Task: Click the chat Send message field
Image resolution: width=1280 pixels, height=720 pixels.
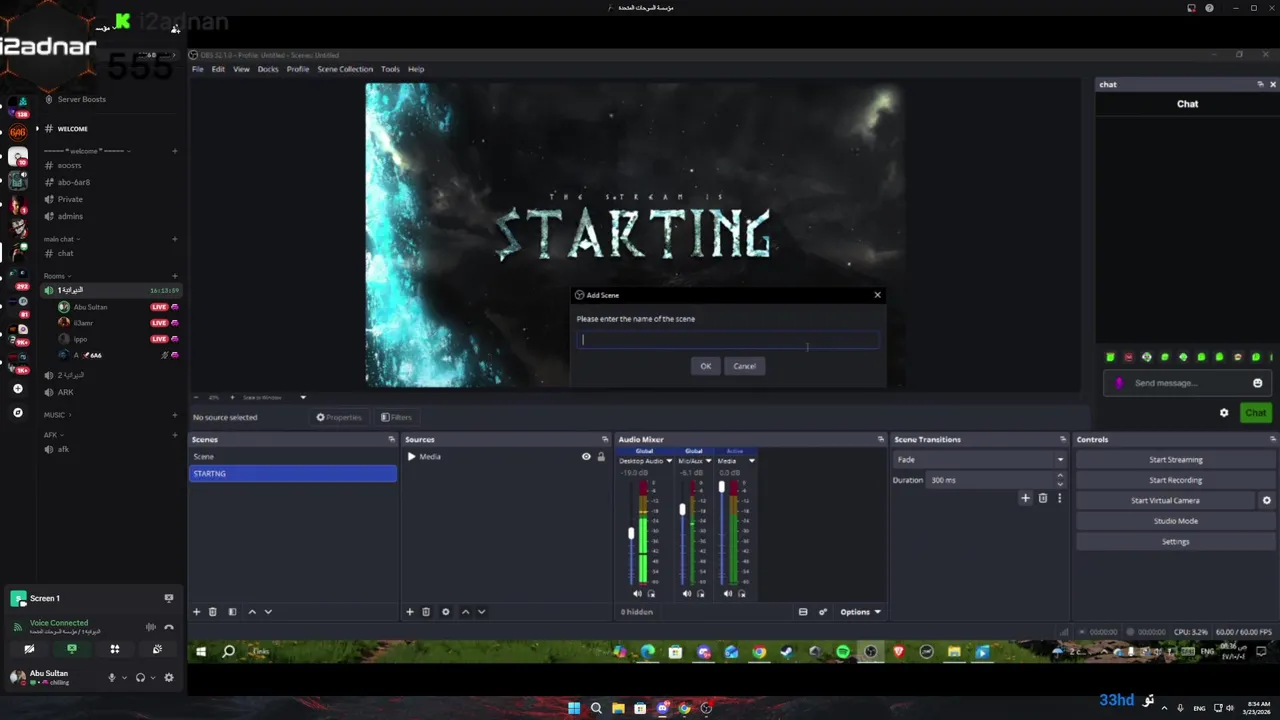Action: coord(1185,383)
